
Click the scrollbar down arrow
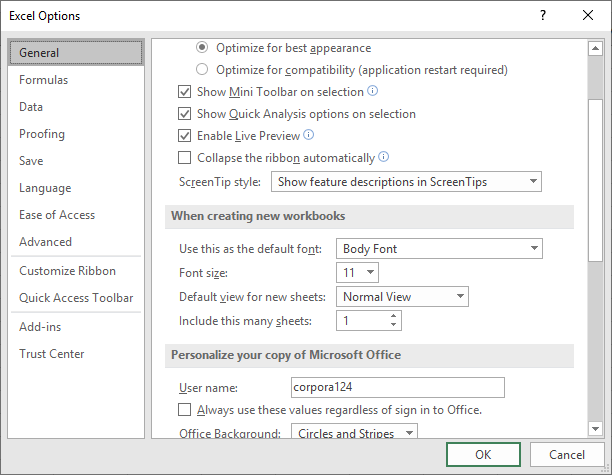click(x=595, y=429)
